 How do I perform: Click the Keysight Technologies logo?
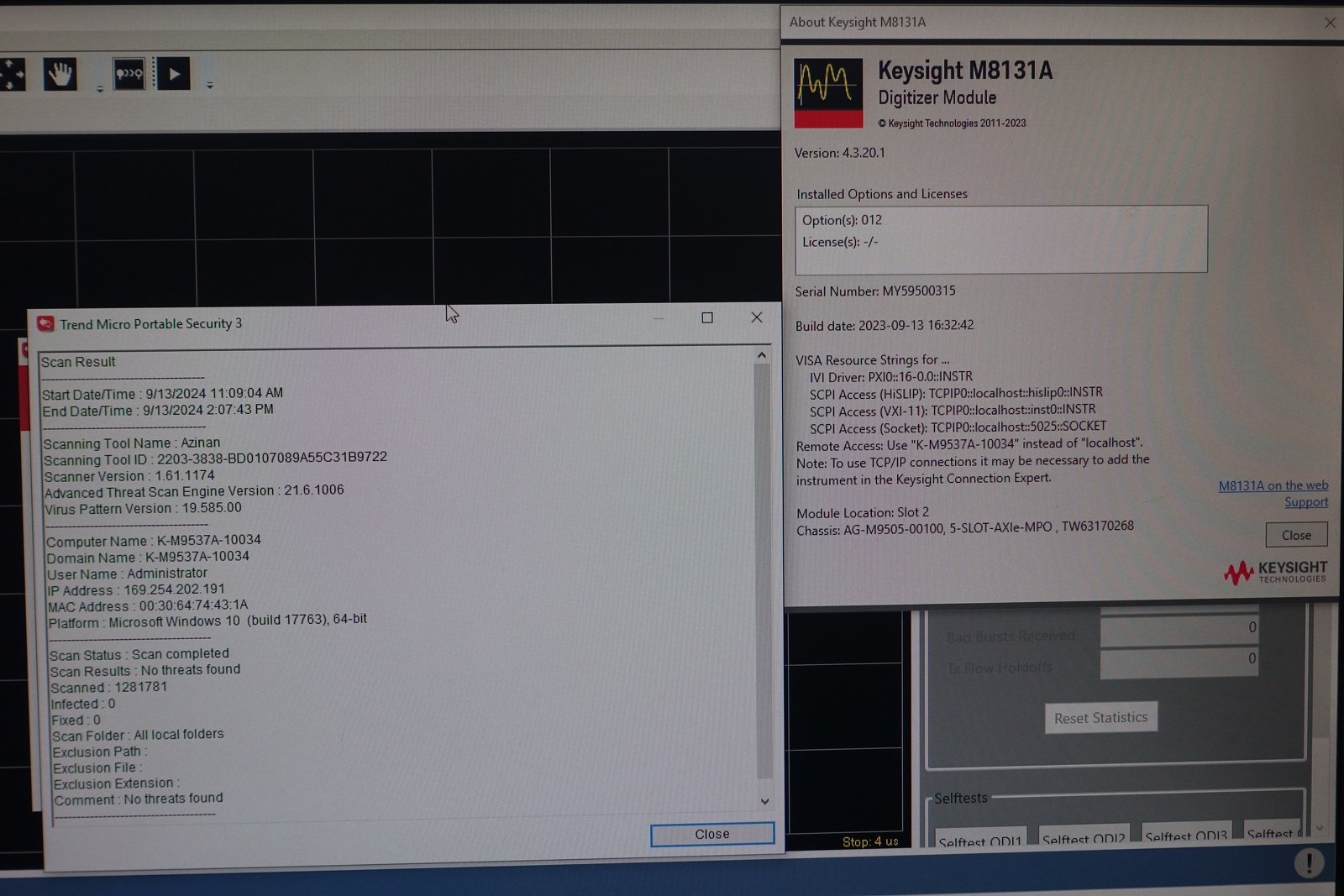click(1275, 572)
